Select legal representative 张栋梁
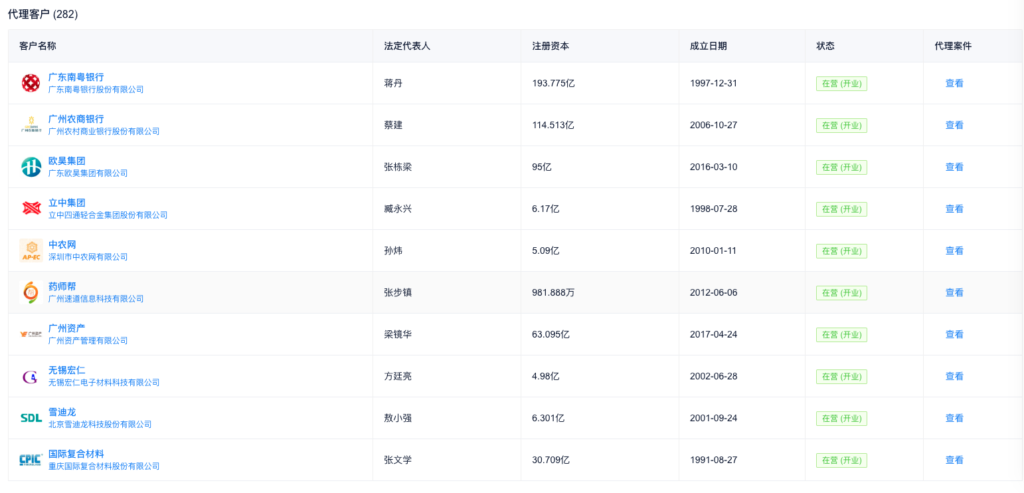Viewport: 1024px width, 493px height. click(x=398, y=167)
